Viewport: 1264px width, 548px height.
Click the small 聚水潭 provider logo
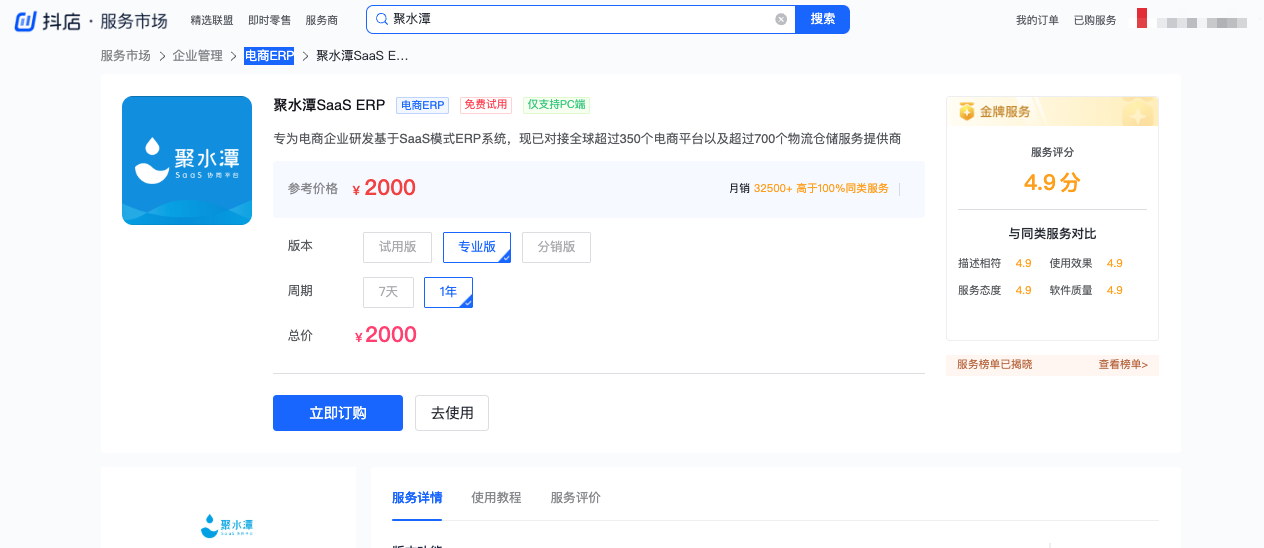click(228, 525)
